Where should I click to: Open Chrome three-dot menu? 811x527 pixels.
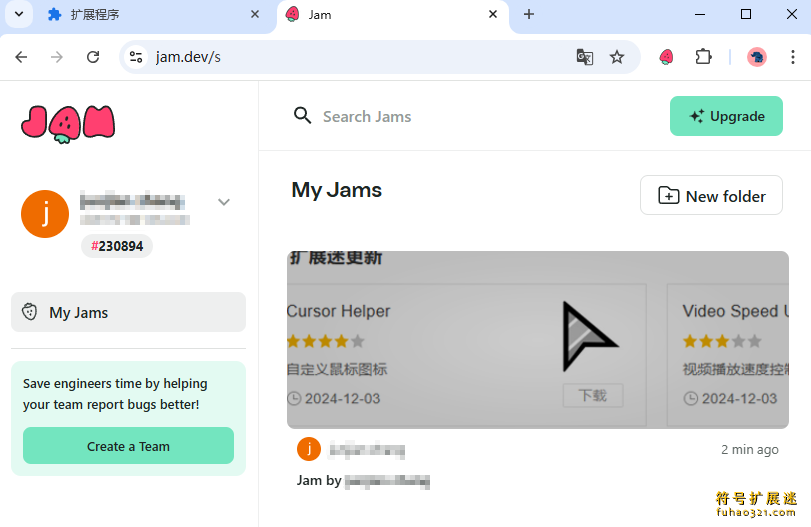coord(792,57)
